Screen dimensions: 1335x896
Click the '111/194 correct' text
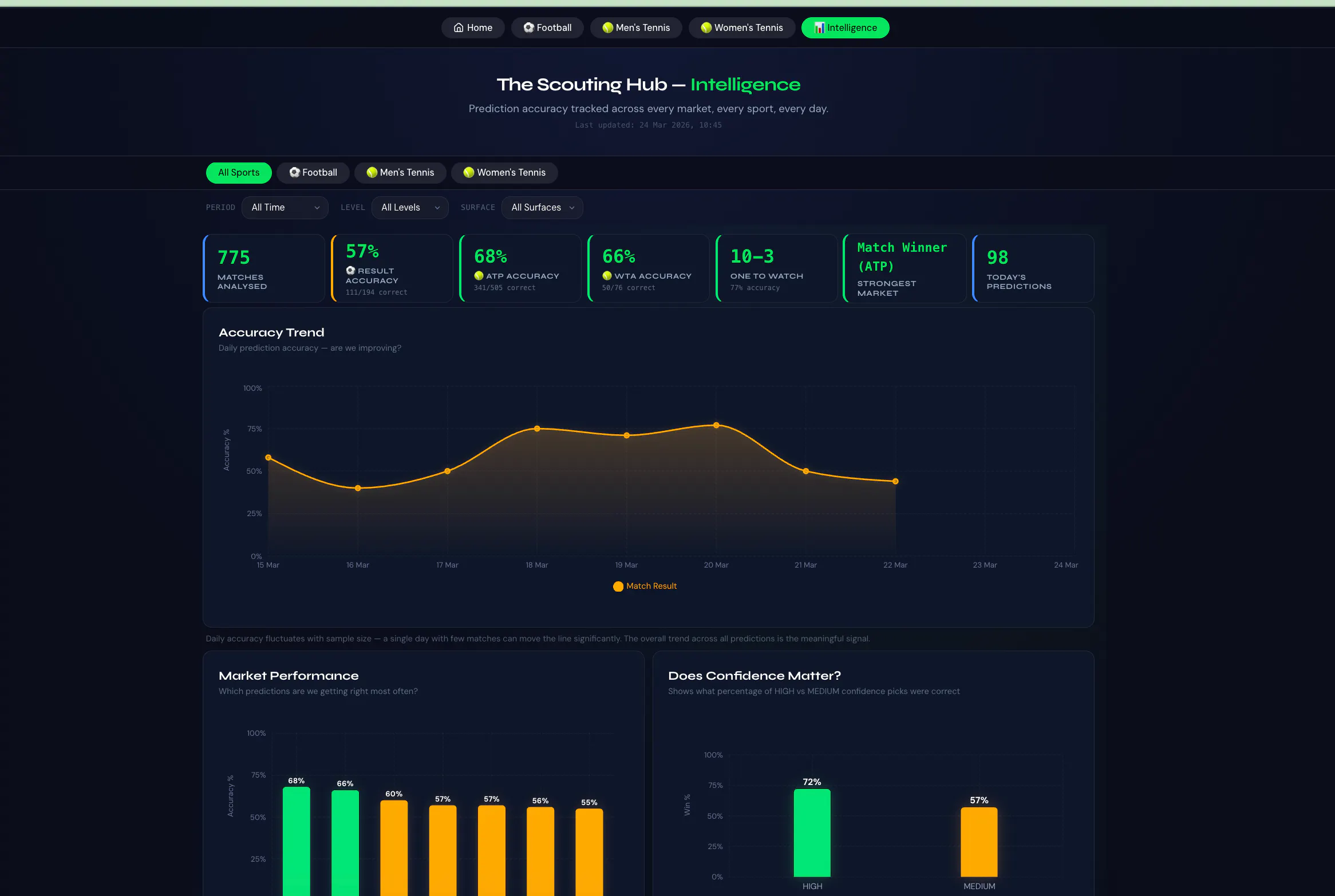[x=377, y=292]
